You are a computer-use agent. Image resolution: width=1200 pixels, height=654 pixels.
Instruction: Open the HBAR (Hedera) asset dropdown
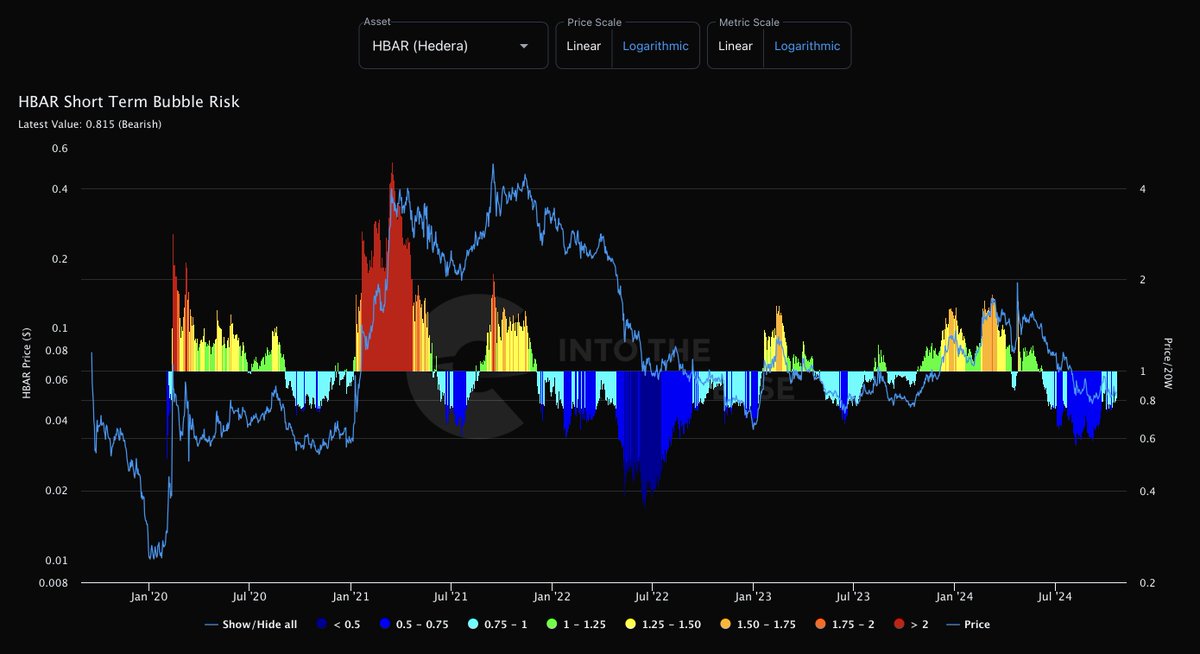click(x=452, y=46)
